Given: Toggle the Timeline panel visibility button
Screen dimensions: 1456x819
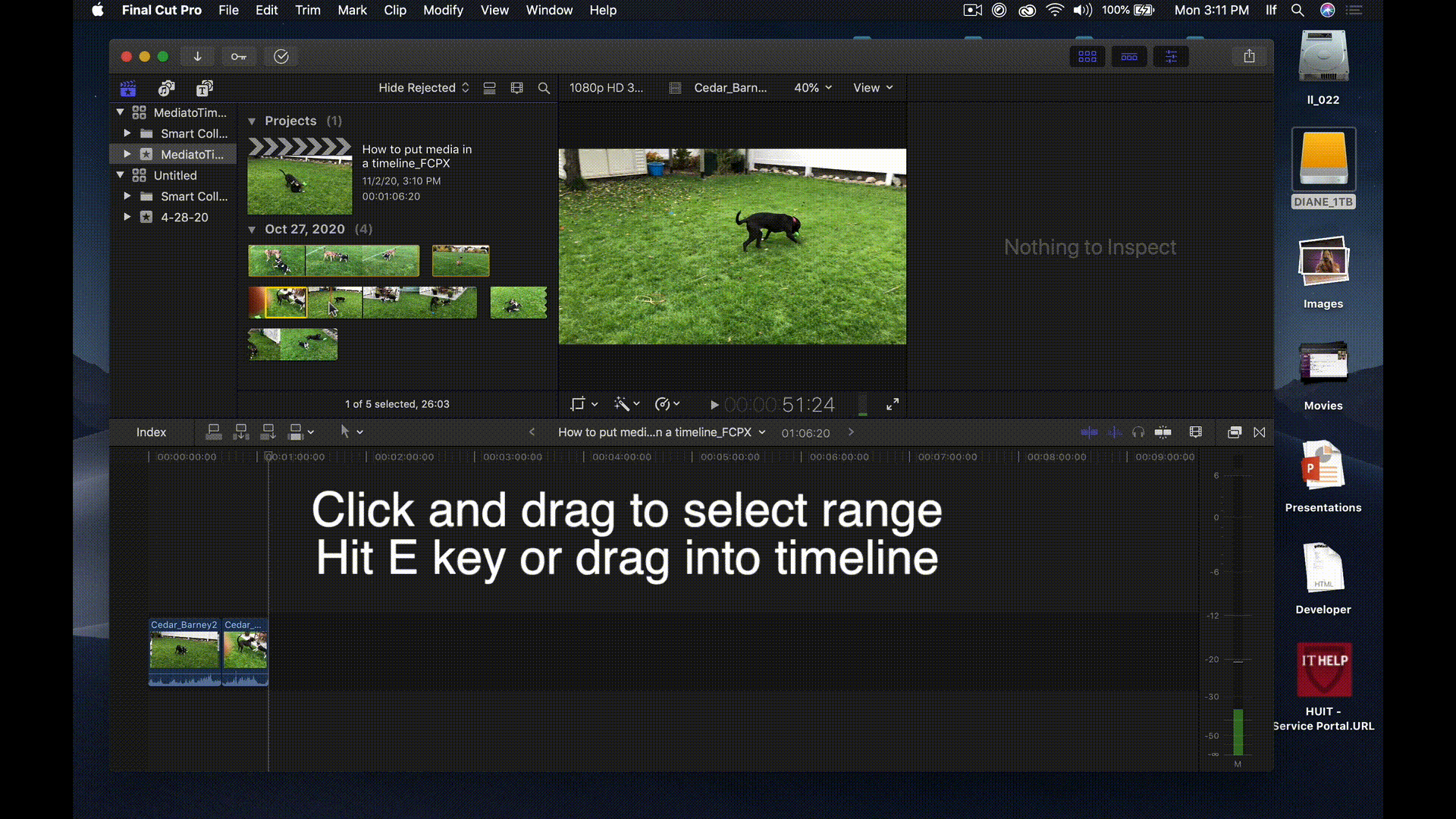Looking at the screenshot, I should [x=1129, y=56].
